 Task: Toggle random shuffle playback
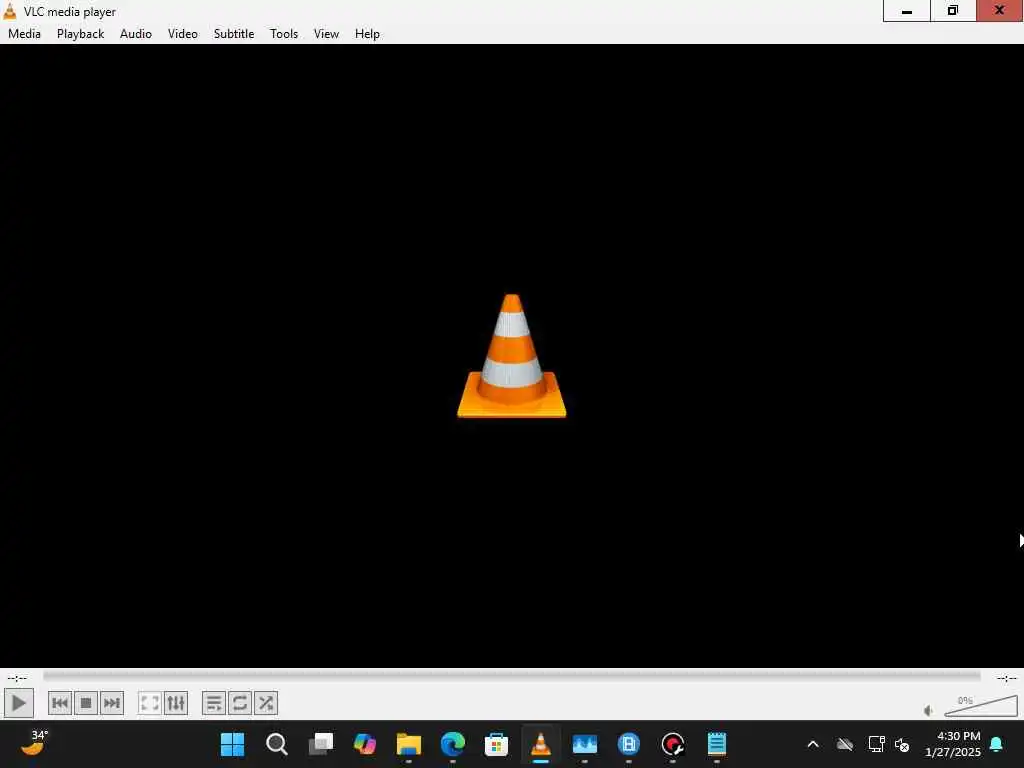pos(266,703)
